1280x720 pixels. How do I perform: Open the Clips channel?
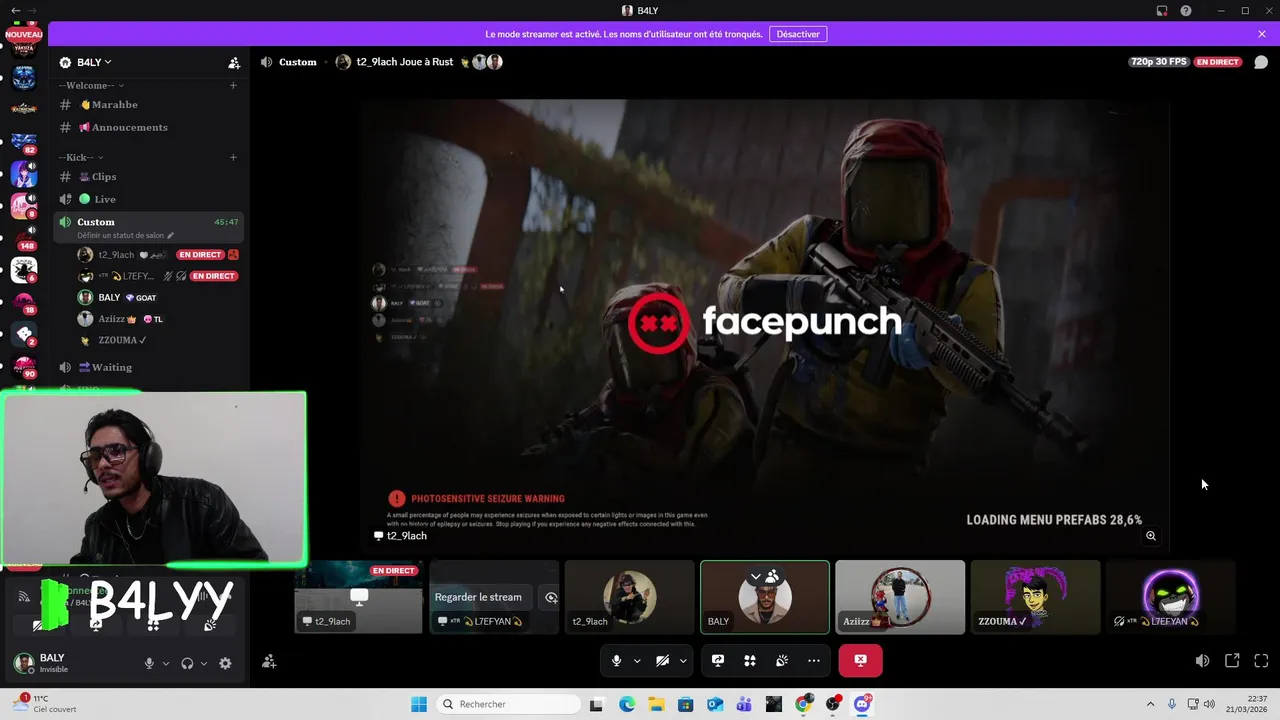pyautogui.click(x=150, y=177)
